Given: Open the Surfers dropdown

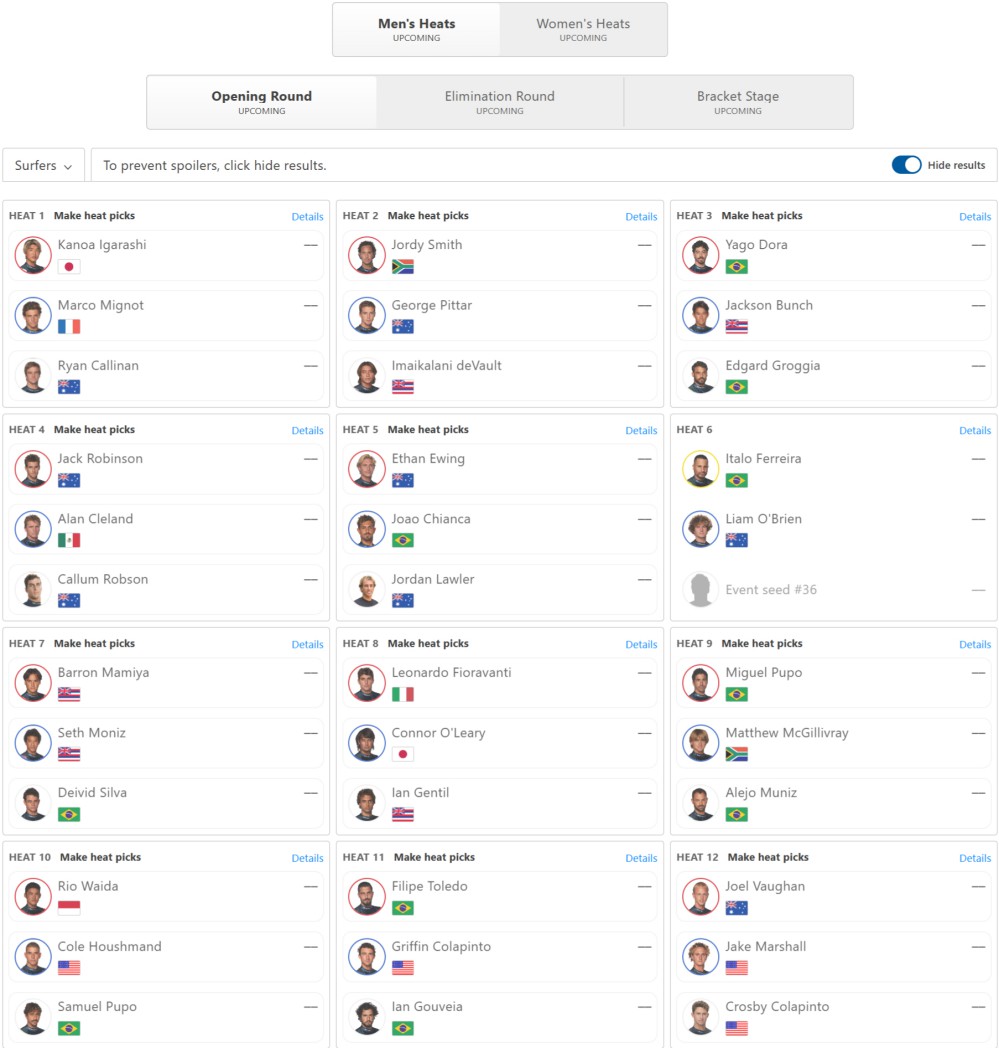Looking at the screenshot, I should [x=43, y=165].
